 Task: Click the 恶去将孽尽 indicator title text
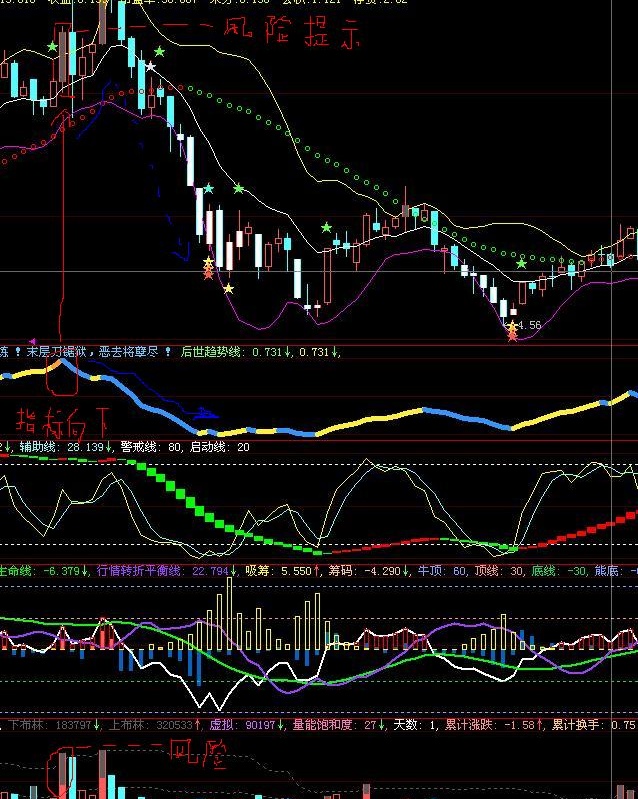tap(128, 352)
